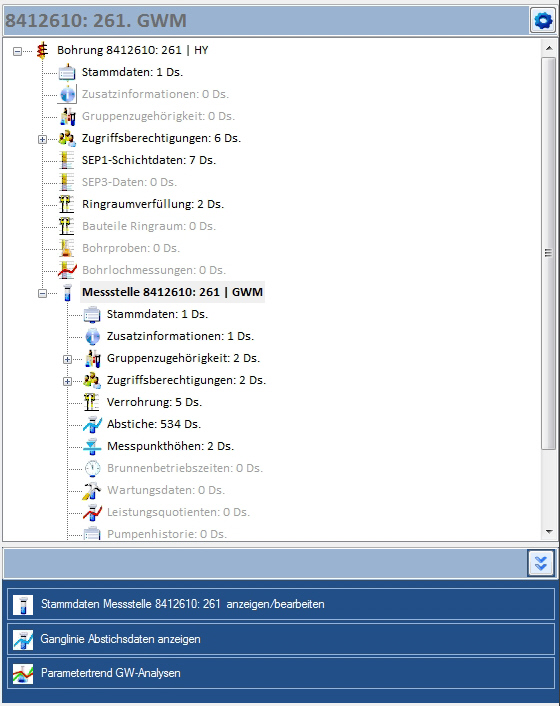Collapse the Bohrung 8412610 root node
The image size is (560, 706).
pyautogui.click(x=17, y=51)
